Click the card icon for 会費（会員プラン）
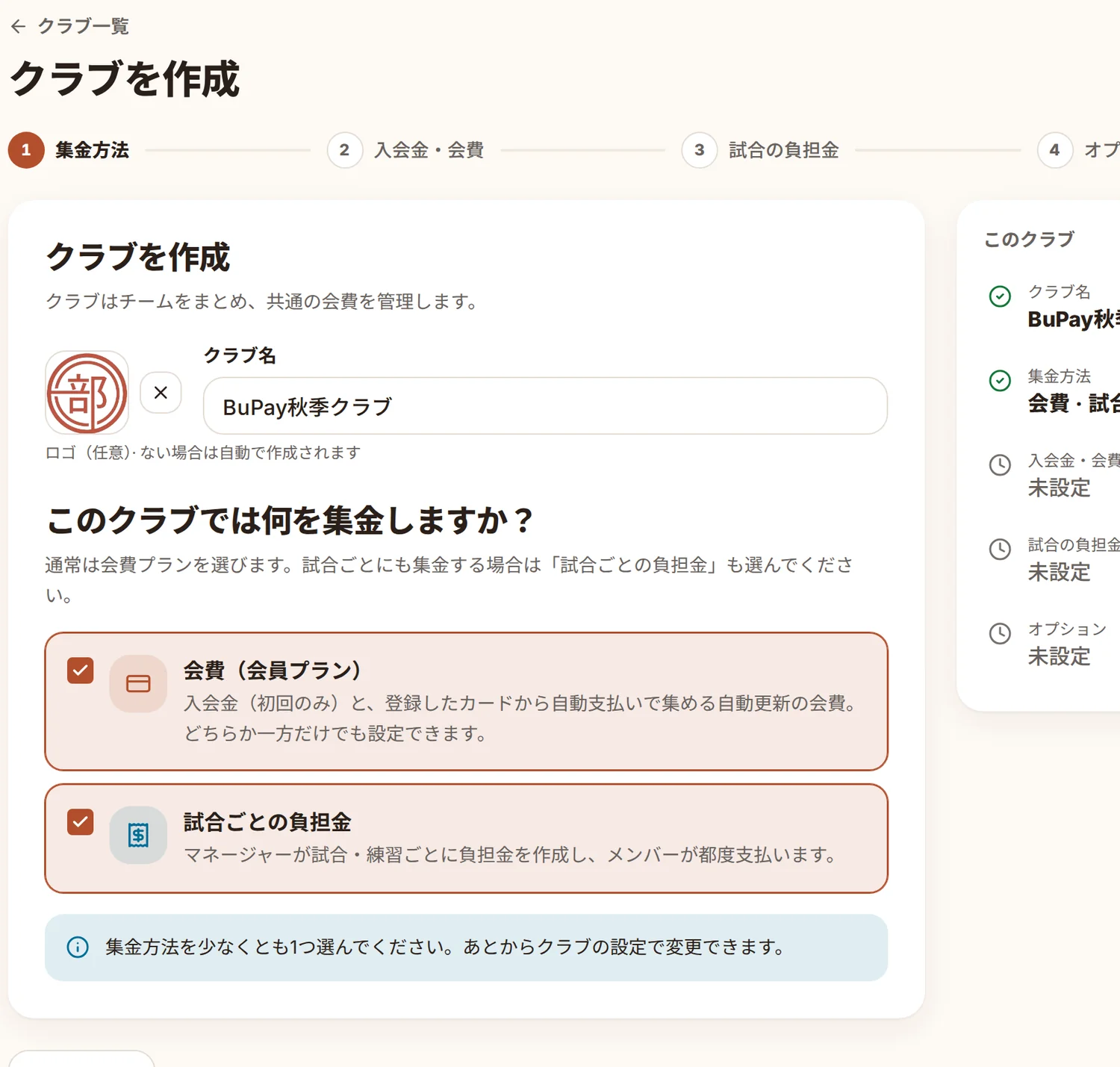 [138, 683]
